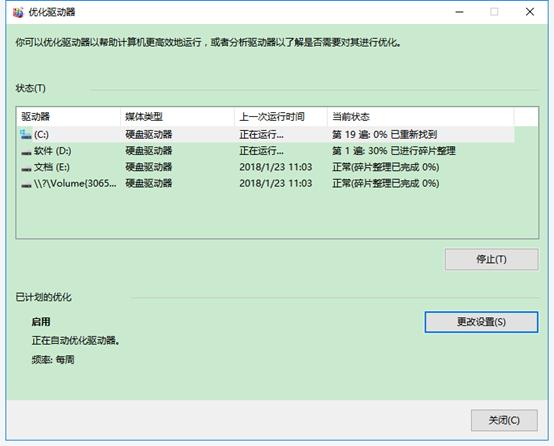Open 更改设置(S) settings
This screenshot has width=554, height=446.
tap(481, 322)
